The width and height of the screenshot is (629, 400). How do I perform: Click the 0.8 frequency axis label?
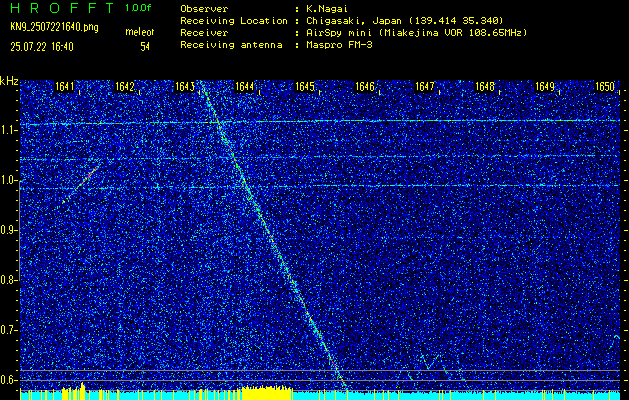[8, 280]
